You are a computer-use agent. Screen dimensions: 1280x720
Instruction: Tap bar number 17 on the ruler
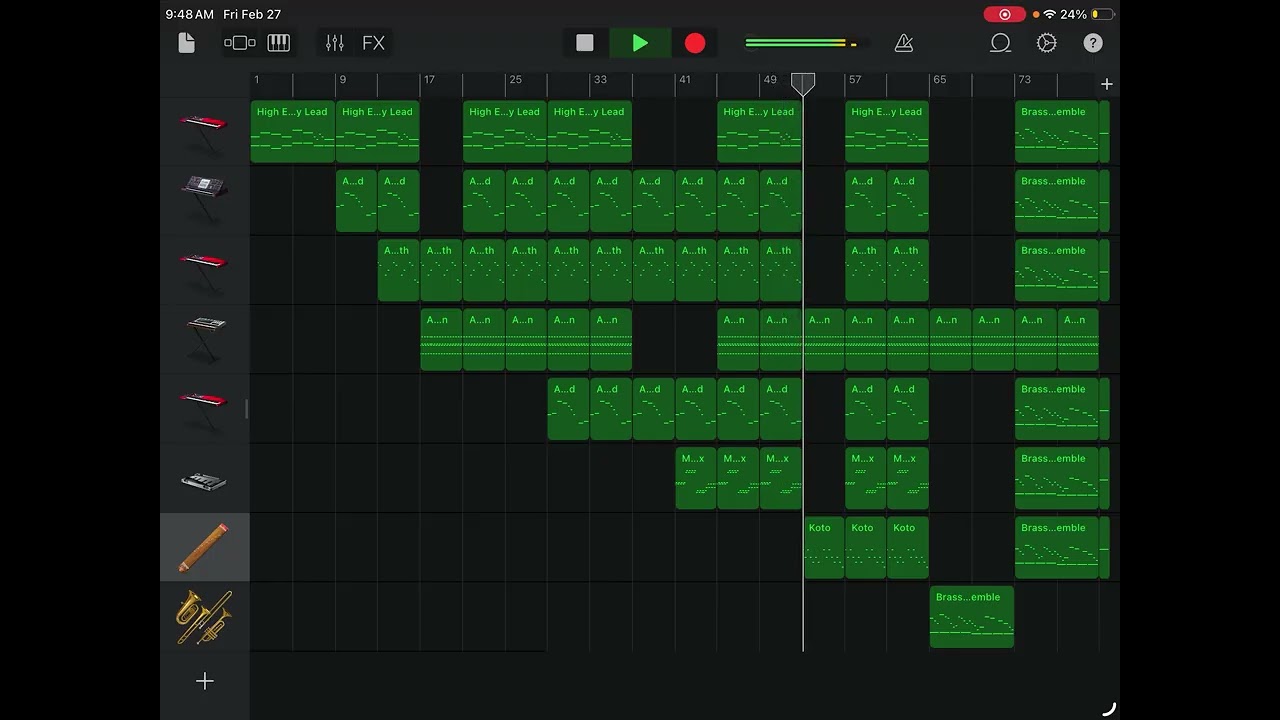(428, 79)
